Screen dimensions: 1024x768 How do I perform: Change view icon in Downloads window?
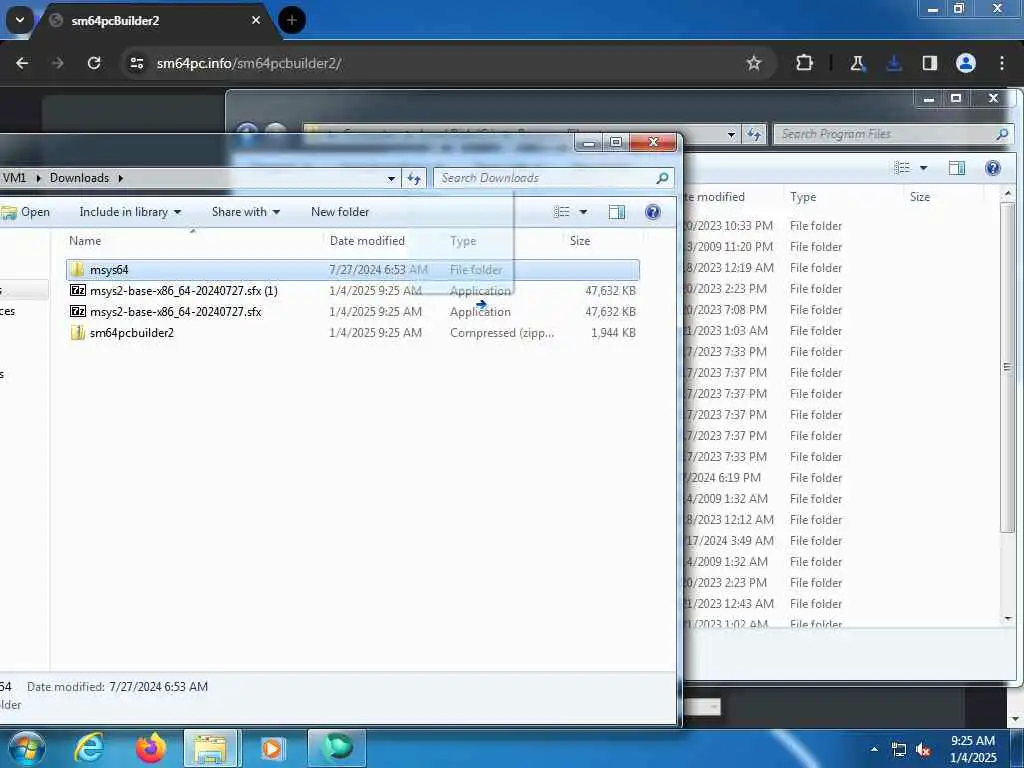562,212
